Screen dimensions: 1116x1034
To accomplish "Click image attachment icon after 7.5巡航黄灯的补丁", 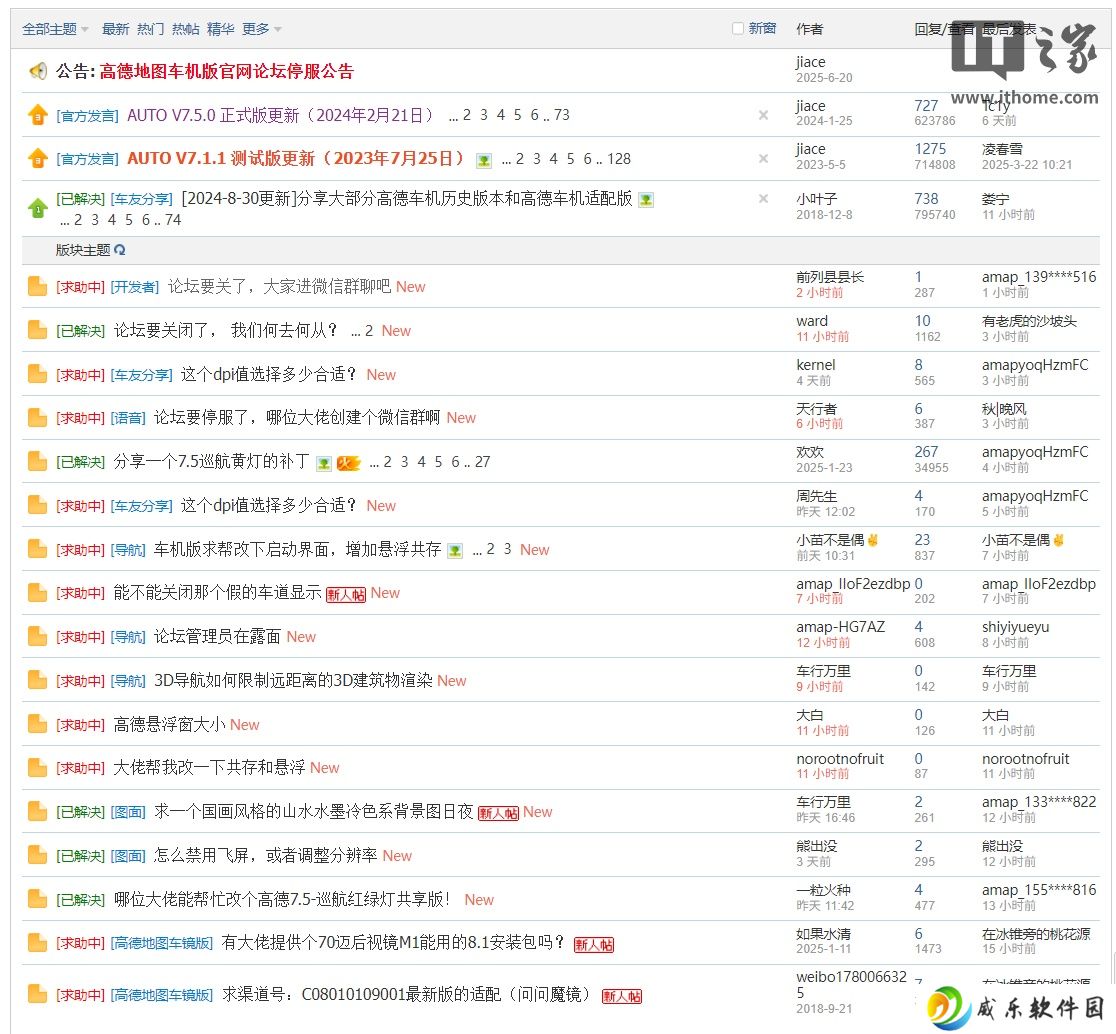I will point(324,463).
